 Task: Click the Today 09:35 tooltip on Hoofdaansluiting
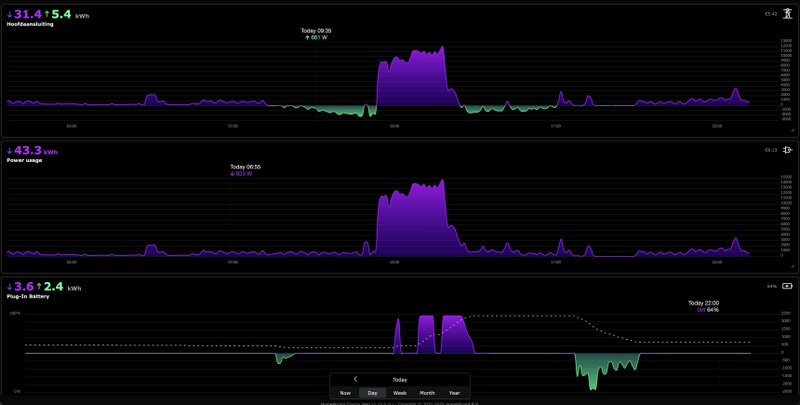click(316, 34)
